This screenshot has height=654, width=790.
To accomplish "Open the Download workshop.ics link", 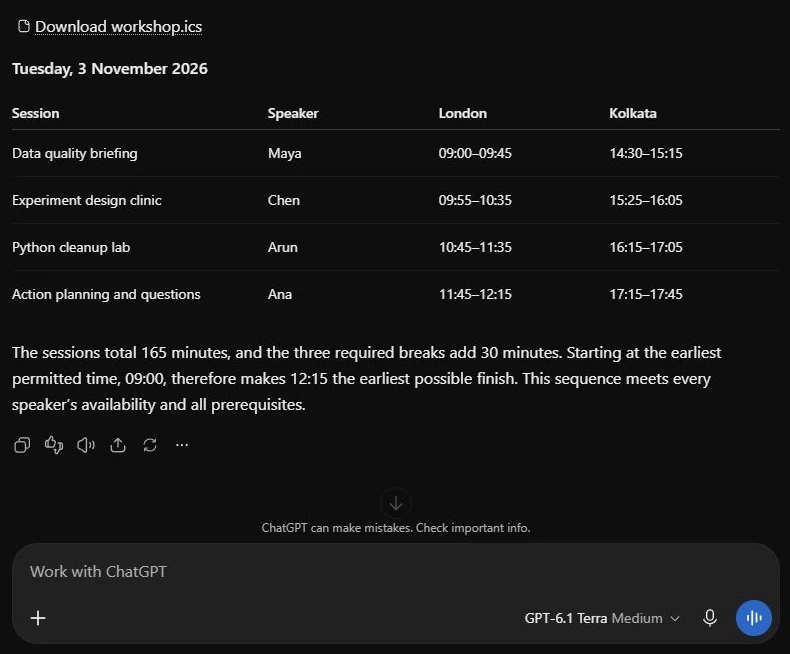I will [x=118, y=27].
